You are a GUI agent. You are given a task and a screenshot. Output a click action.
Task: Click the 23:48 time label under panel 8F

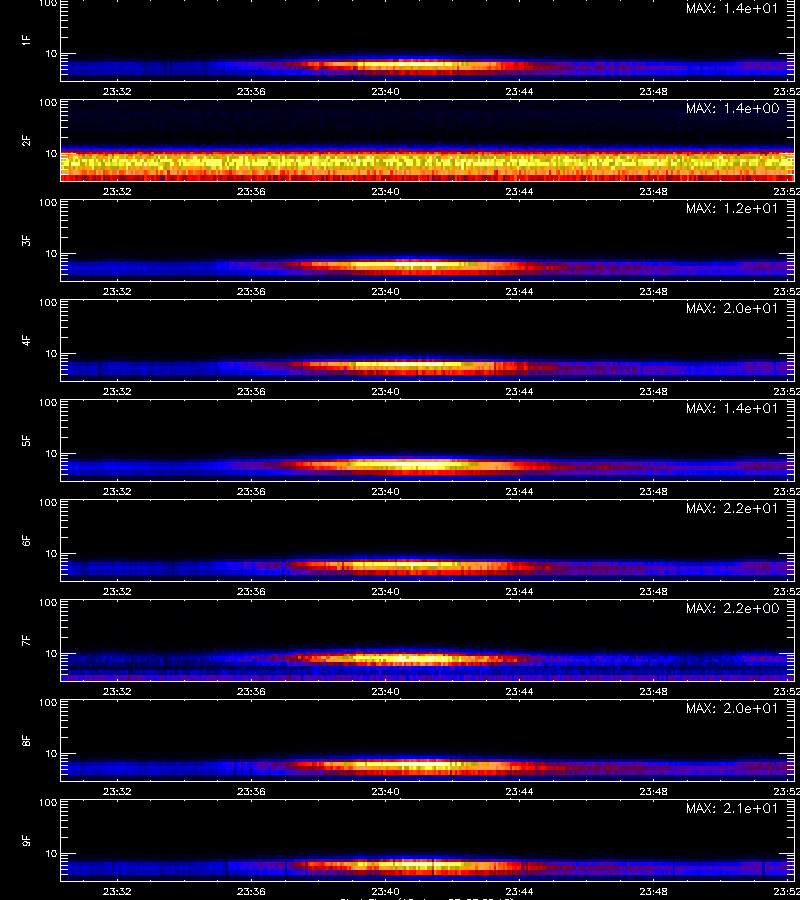pos(653,792)
